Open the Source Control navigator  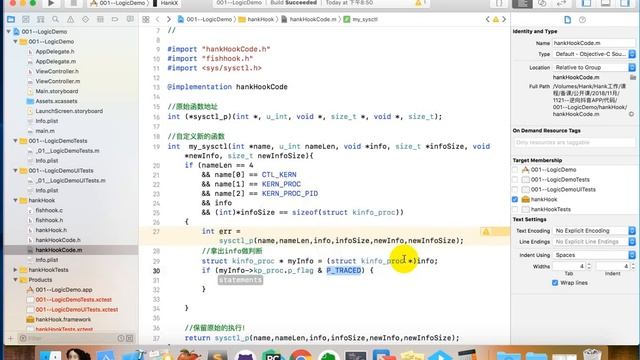click(x=26, y=19)
